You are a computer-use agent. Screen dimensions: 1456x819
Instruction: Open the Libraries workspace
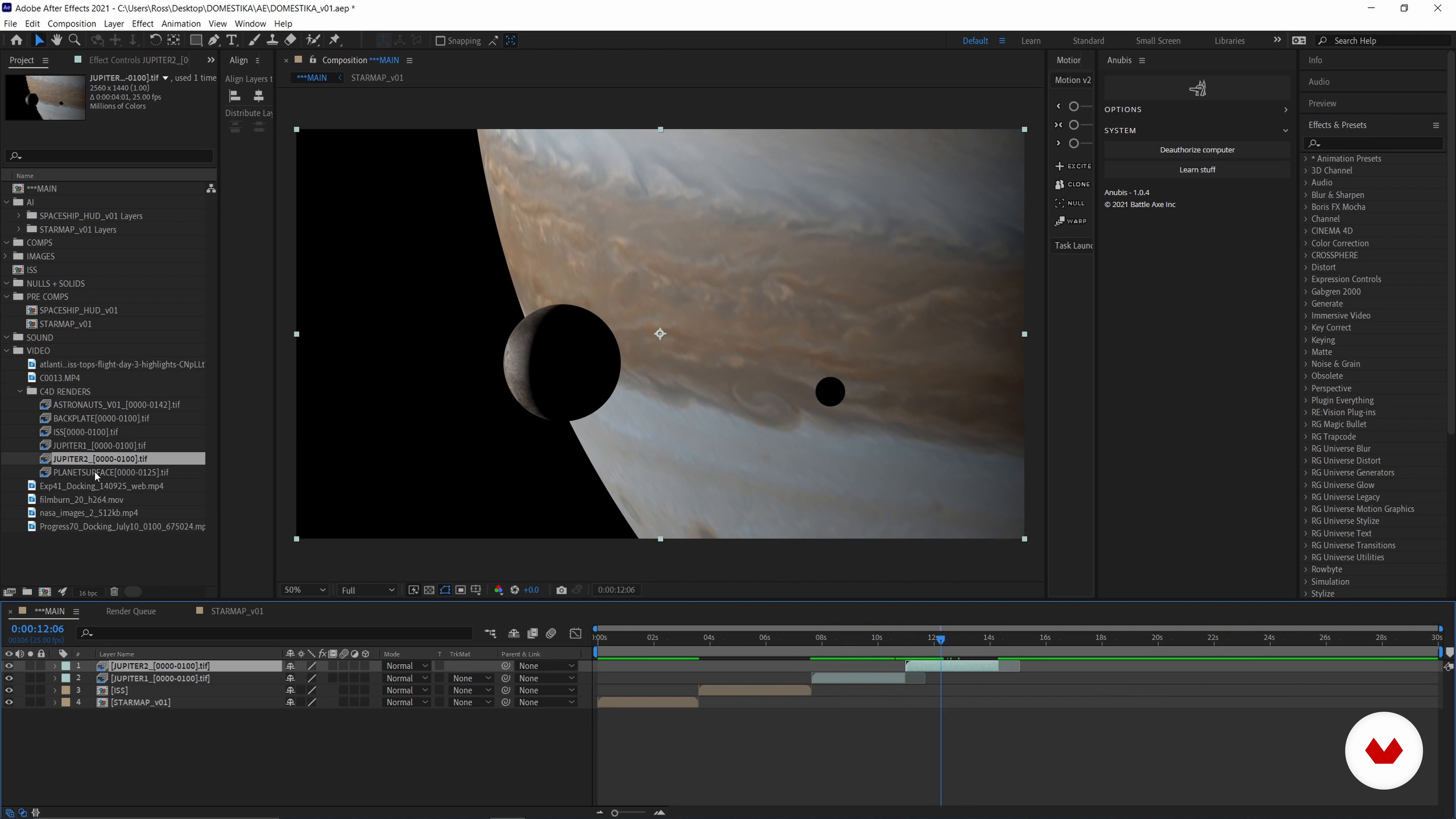[1229, 41]
